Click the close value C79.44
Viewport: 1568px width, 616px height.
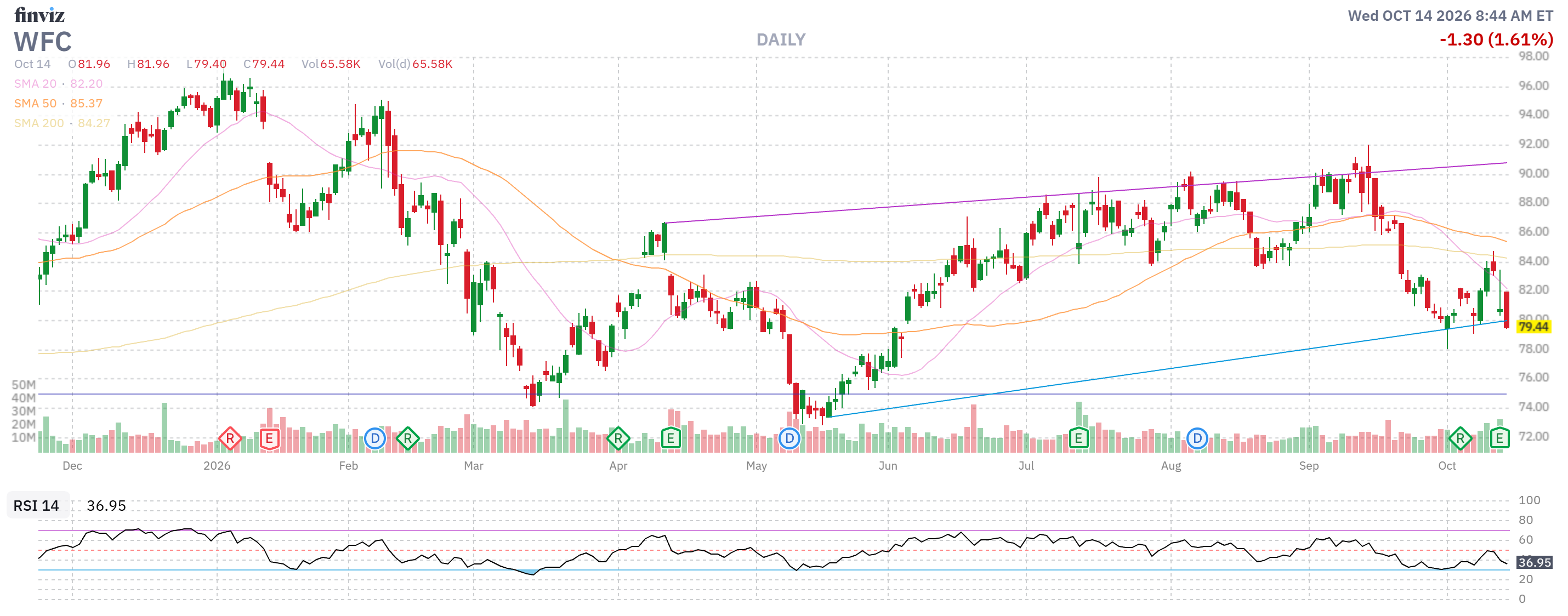[264, 65]
